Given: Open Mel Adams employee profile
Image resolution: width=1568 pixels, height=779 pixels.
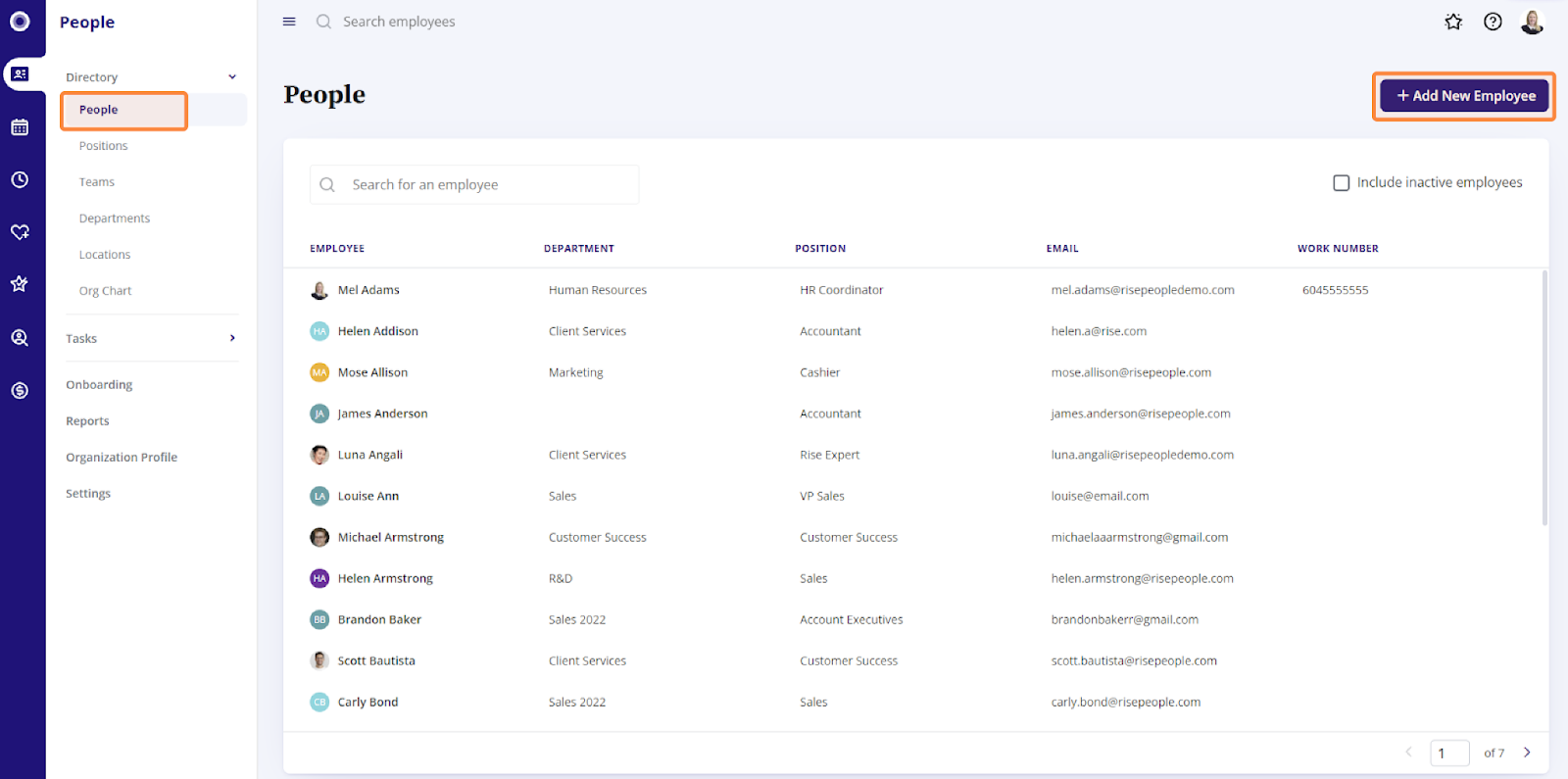Looking at the screenshot, I should pos(368,290).
